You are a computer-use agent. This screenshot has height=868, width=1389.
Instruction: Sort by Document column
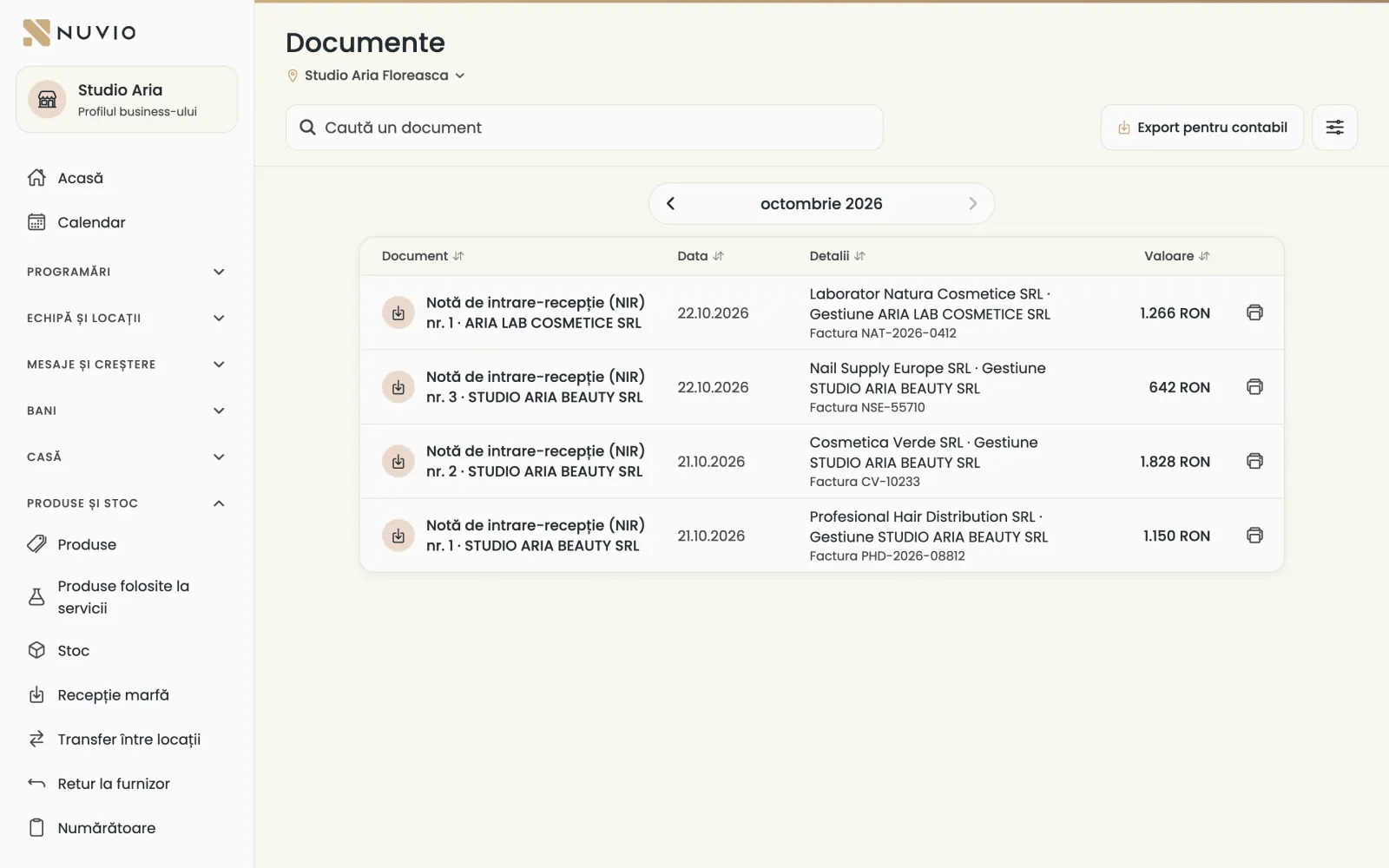point(423,256)
